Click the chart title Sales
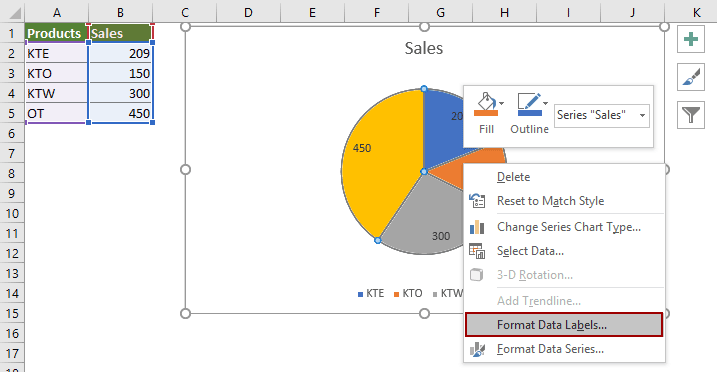 click(424, 48)
